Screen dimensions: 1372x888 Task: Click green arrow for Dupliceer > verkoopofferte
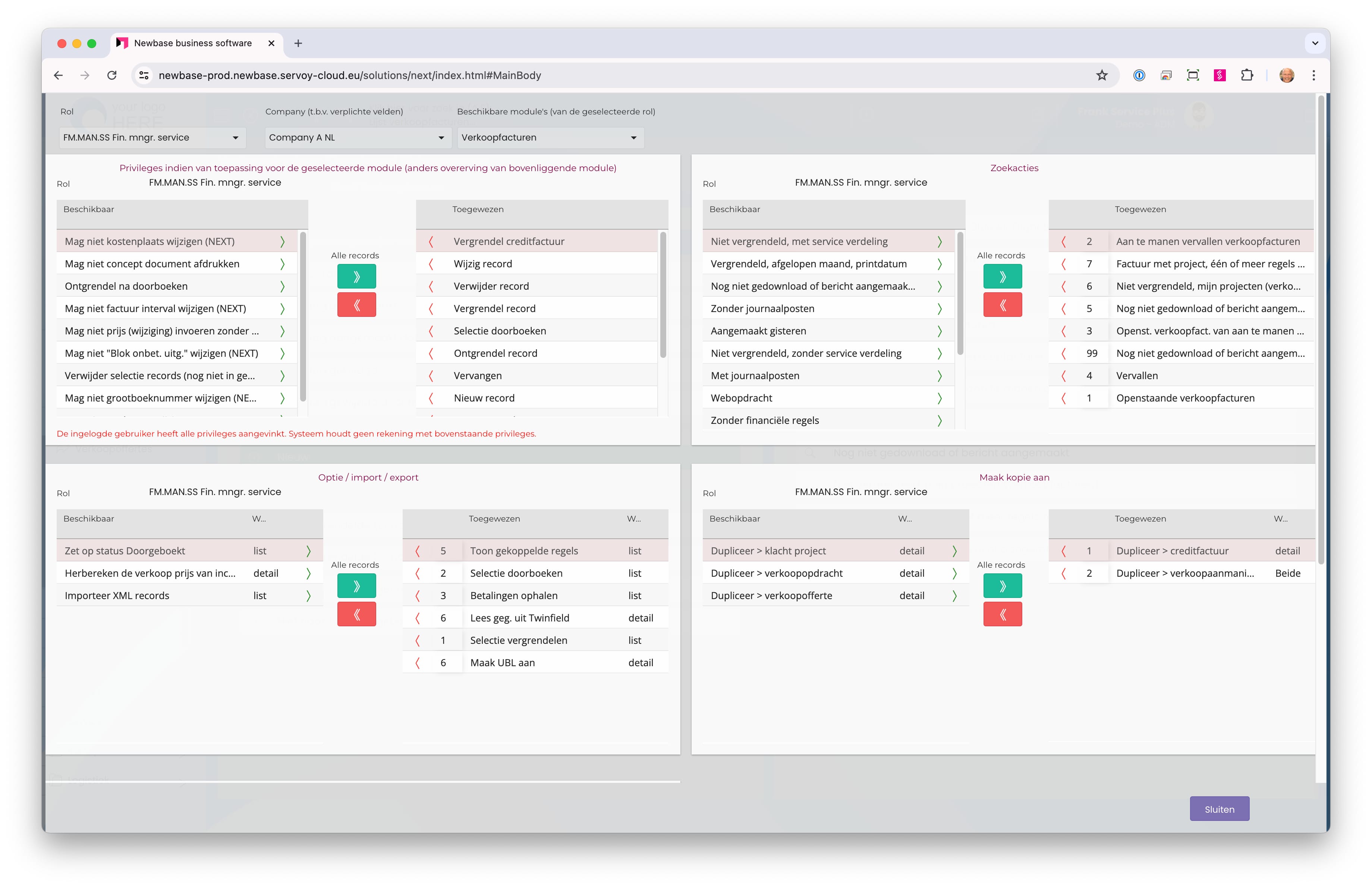pyautogui.click(x=955, y=596)
